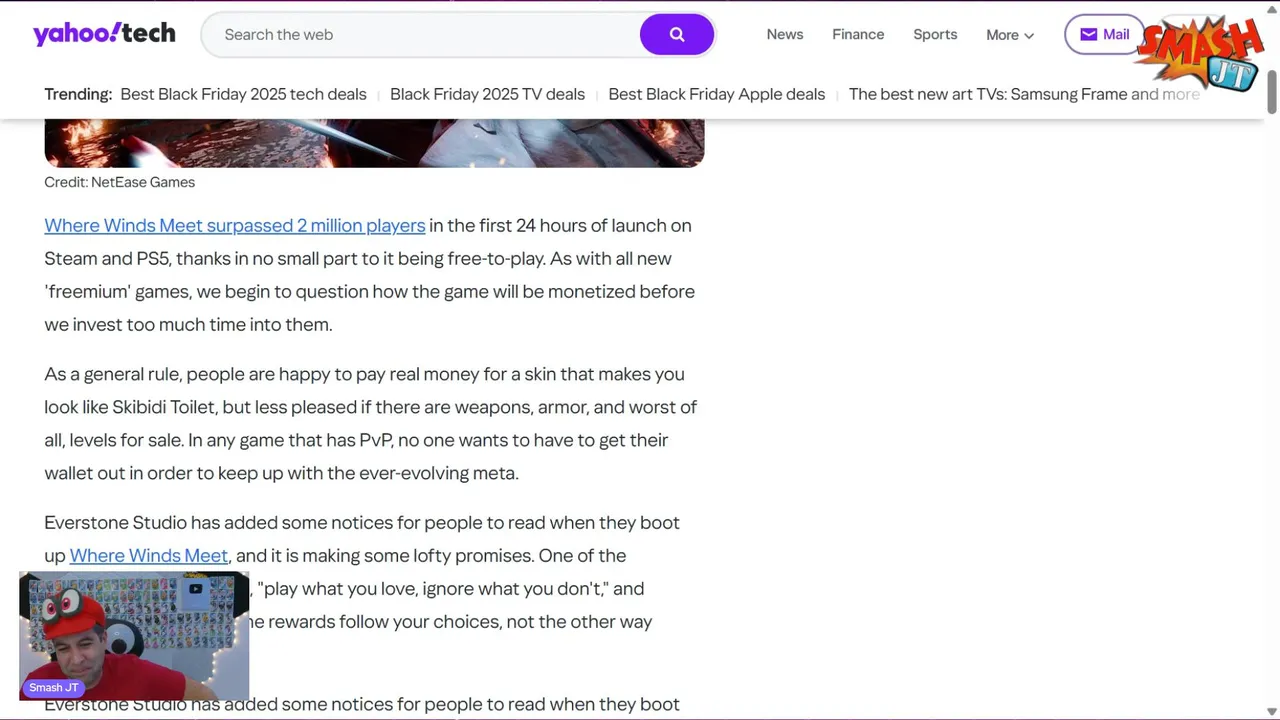Open Best Black Friday 2025 tech deals

243,94
